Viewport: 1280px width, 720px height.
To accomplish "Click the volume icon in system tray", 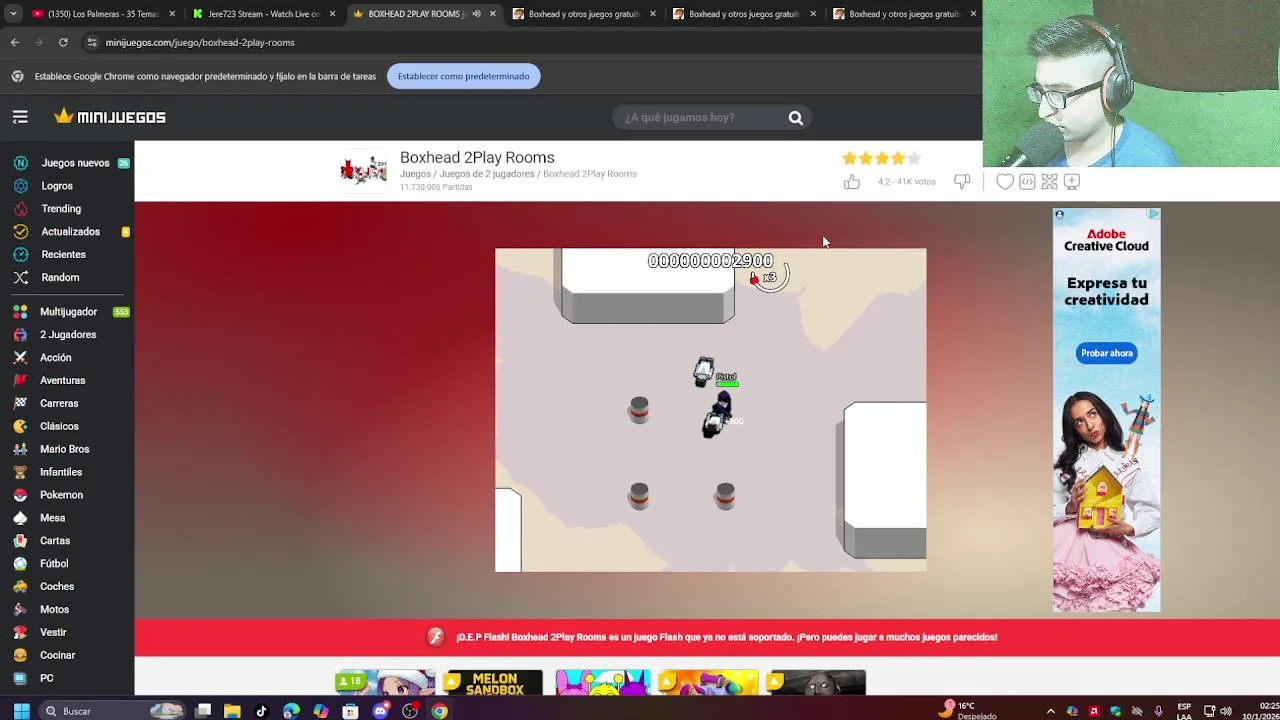I will click(x=1226, y=711).
